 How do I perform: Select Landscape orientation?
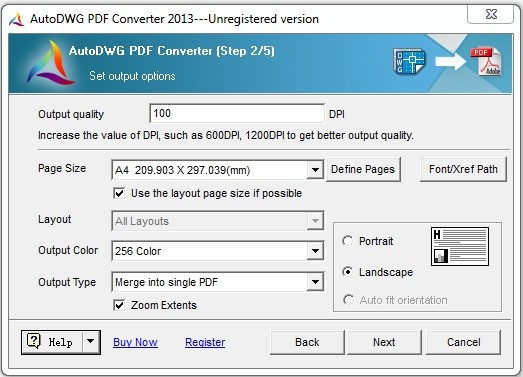tap(348, 272)
